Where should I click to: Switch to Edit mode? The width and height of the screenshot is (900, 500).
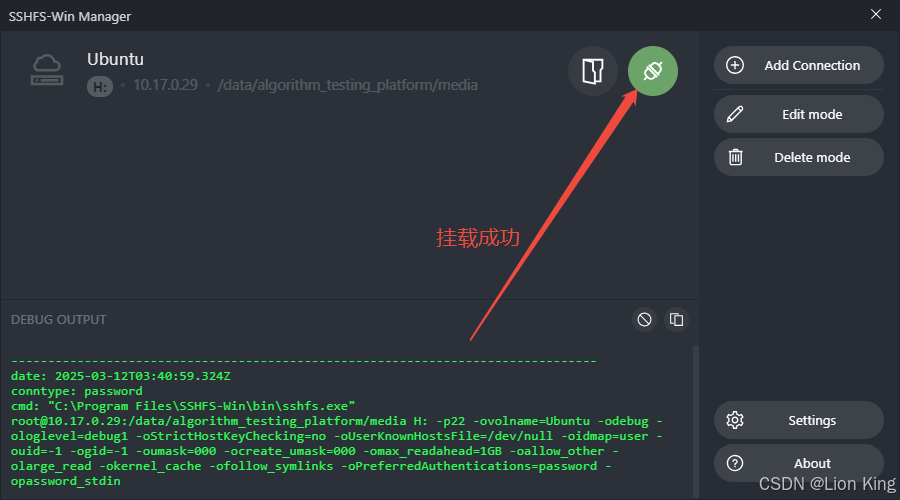tap(798, 114)
